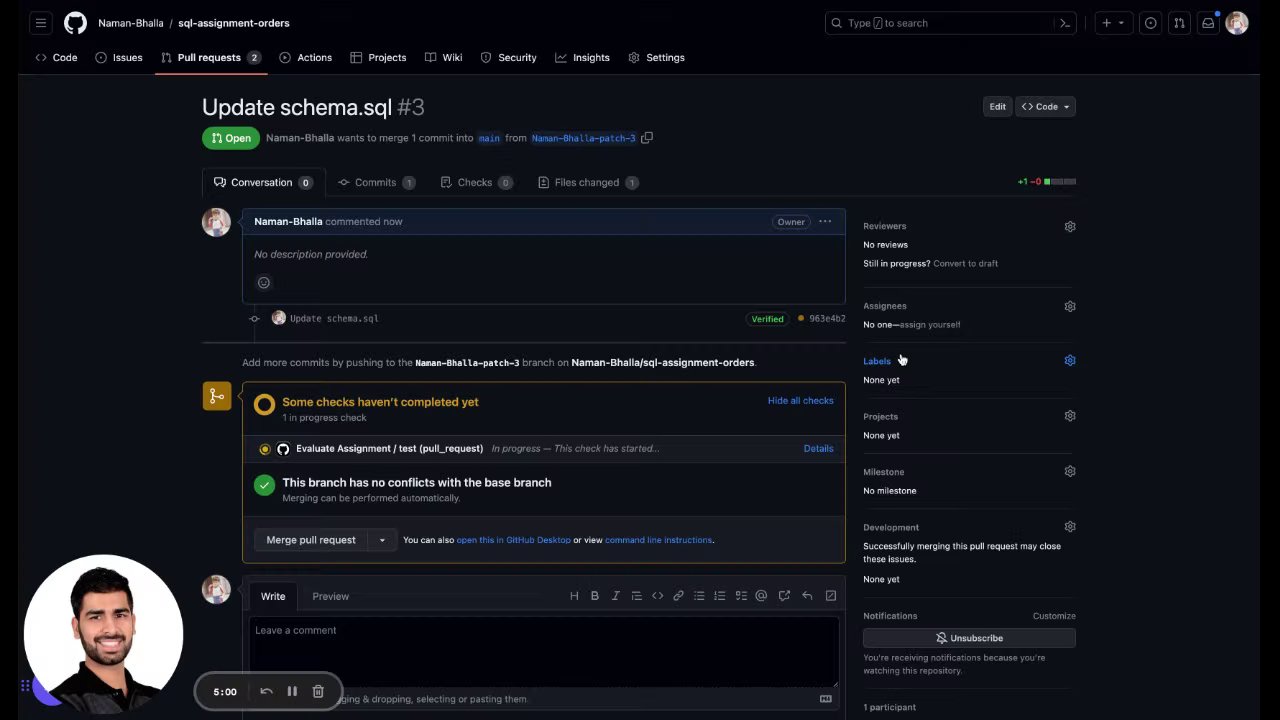The height and width of the screenshot is (720, 1280).
Task: Click the Convert to draft link
Action: tap(965, 264)
